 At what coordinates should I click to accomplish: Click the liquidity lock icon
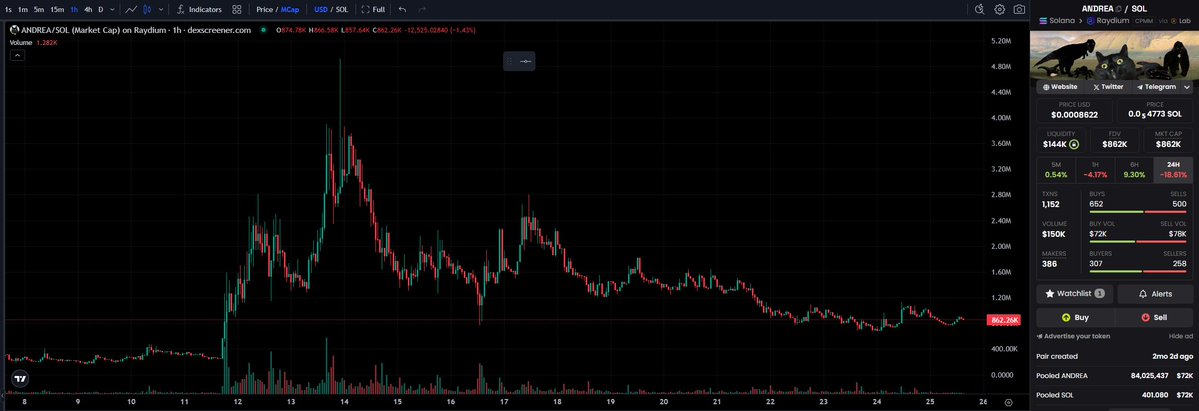click(1074, 144)
